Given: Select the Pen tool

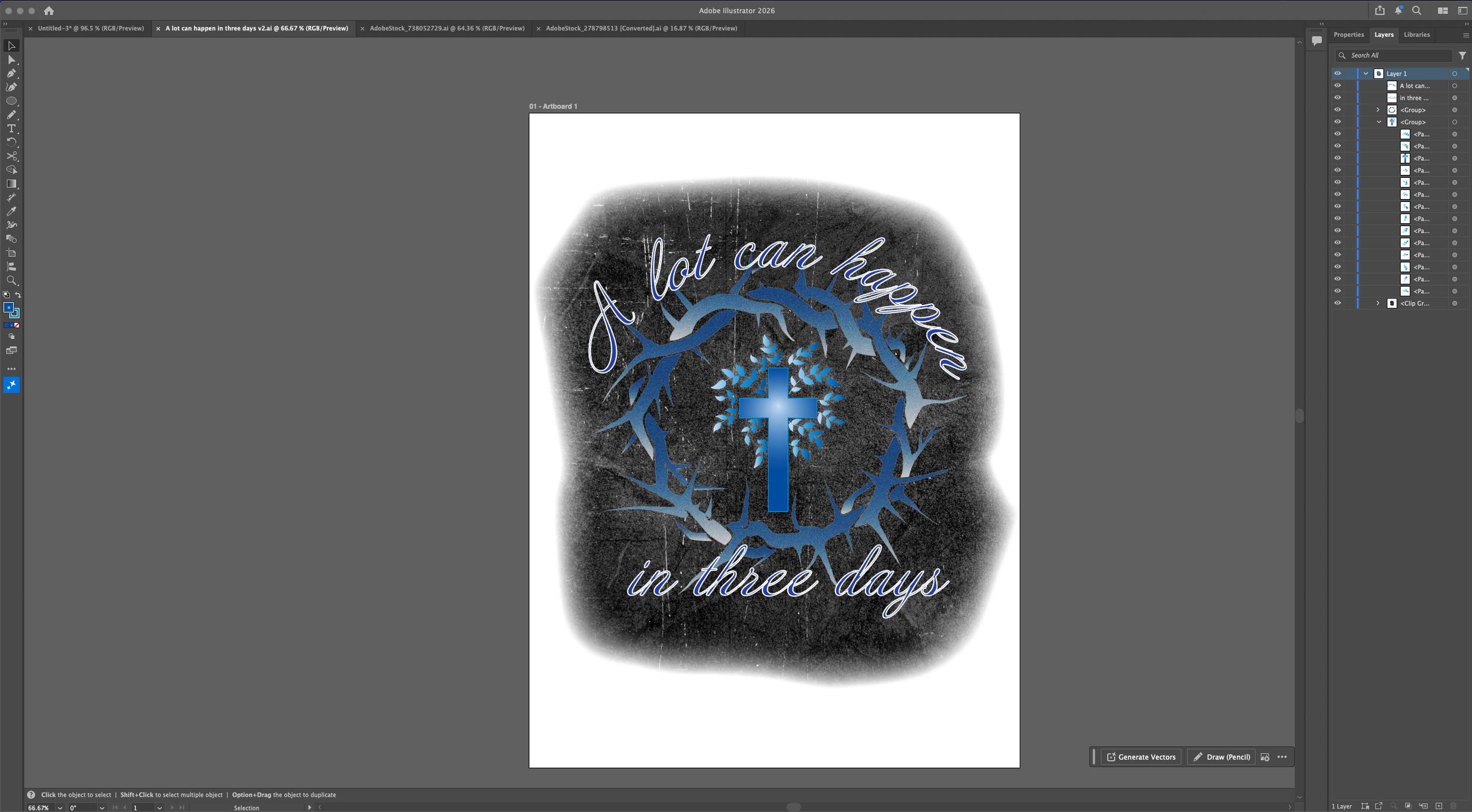Looking at the screenshot, I should click(11, 73).
